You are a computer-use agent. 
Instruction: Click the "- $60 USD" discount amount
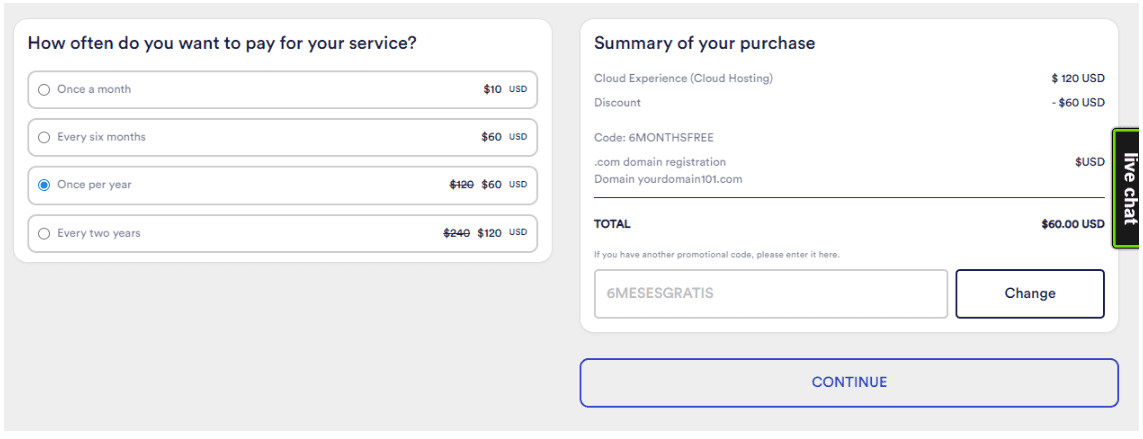click(x=1078, y=103)
